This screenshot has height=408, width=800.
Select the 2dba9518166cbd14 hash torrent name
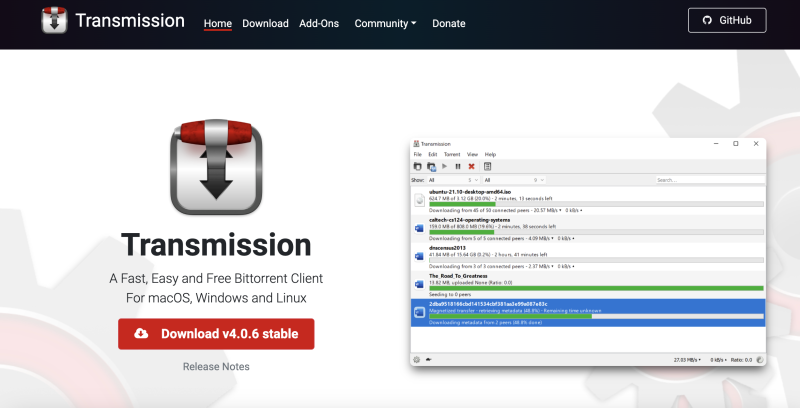click(x=488, y=304)
